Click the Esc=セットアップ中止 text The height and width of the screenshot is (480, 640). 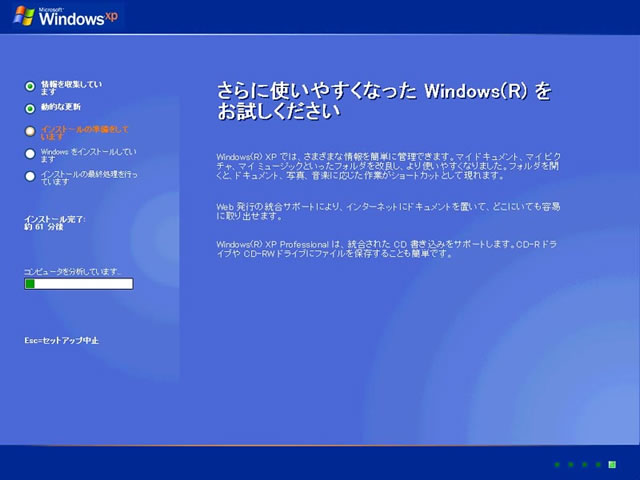point(61,340)
